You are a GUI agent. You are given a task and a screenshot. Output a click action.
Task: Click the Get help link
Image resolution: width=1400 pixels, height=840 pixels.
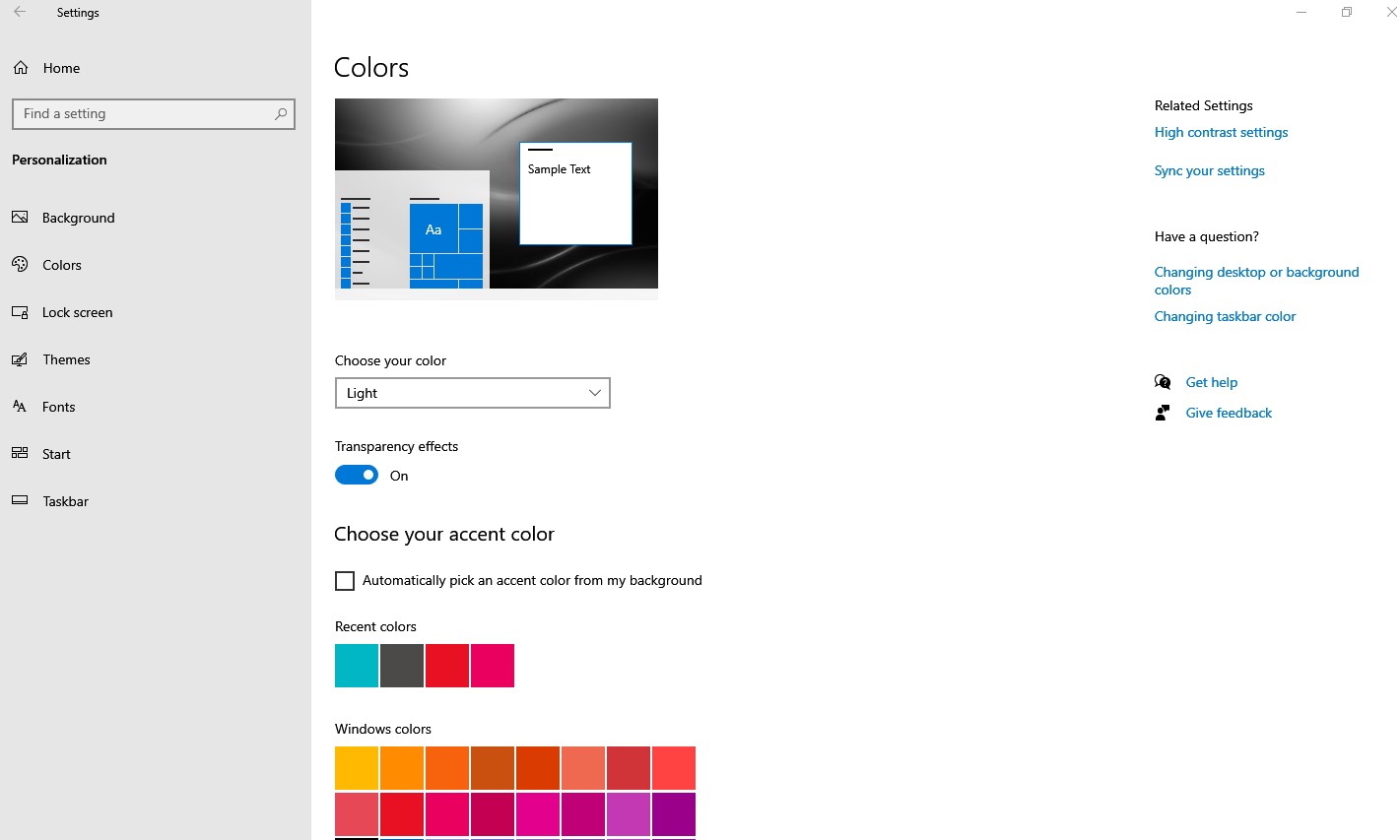[1211, 382]
